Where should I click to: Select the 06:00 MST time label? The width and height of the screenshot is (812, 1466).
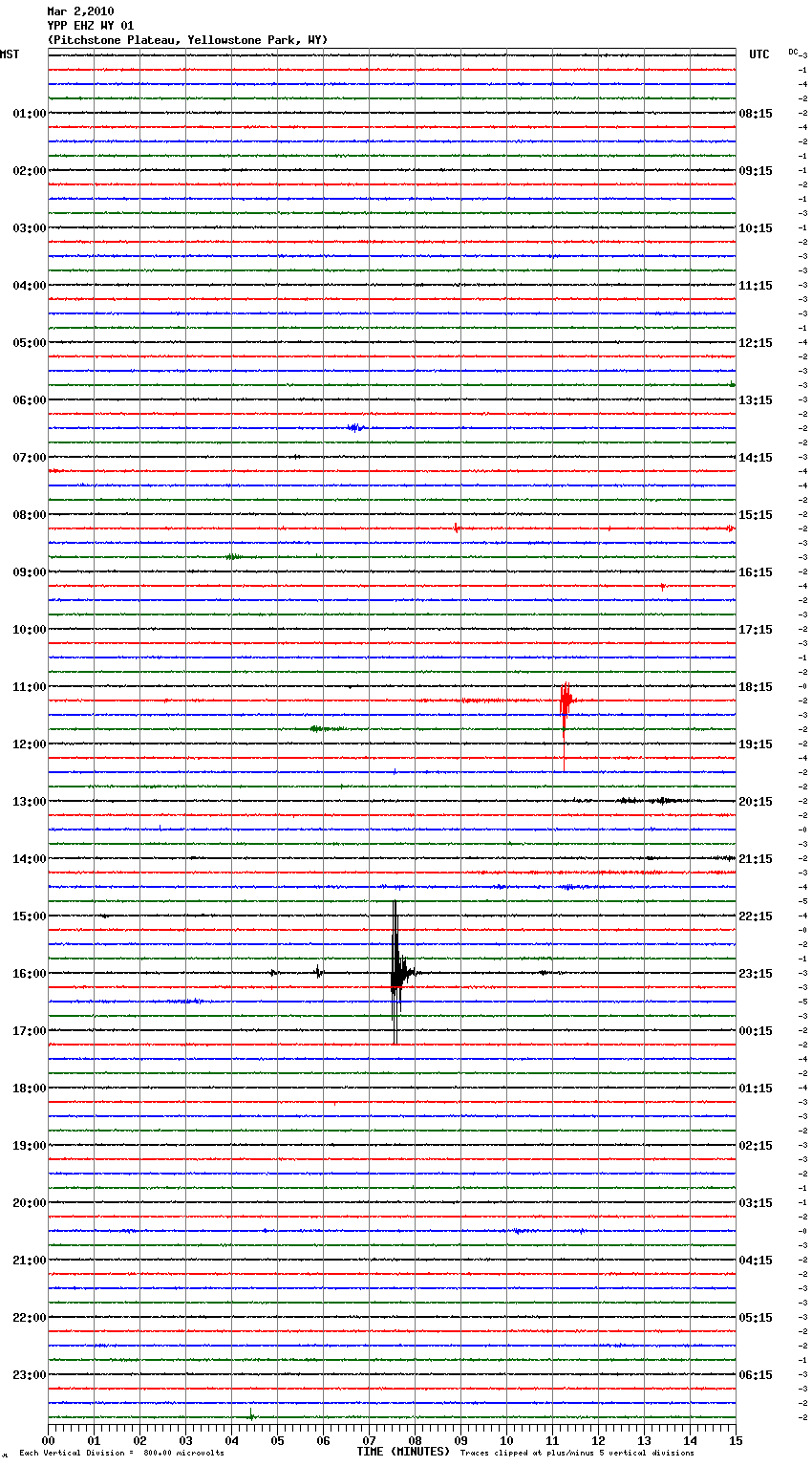click(30, 400)
